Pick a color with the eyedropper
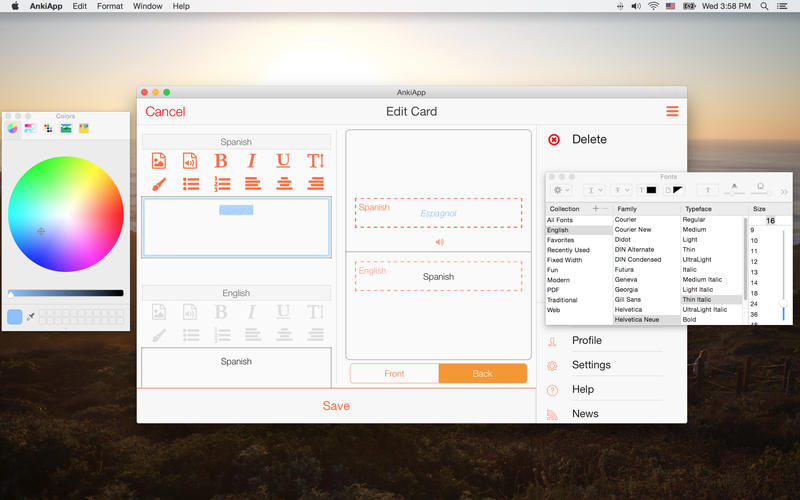Viewport: 800px width, 500px height. tap(31, 317)
